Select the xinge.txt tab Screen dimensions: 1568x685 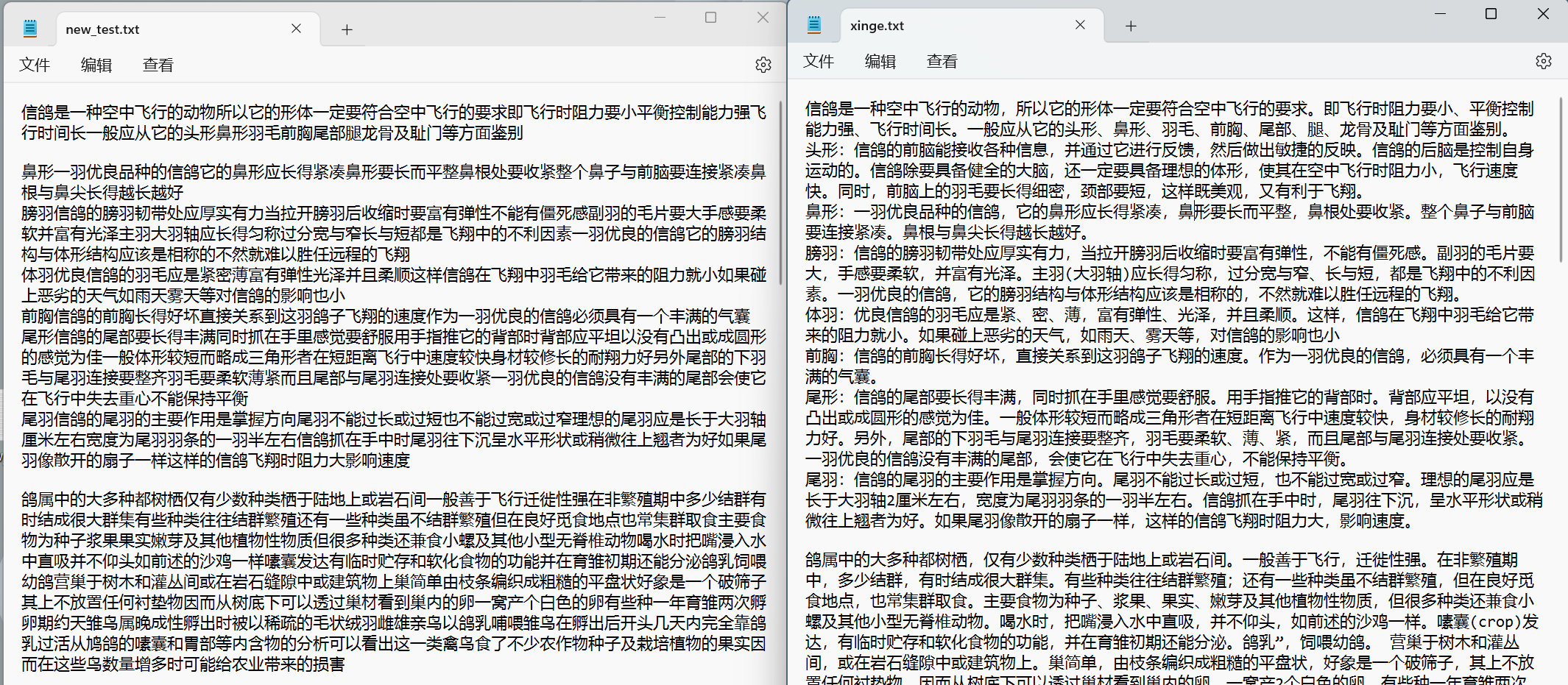click(972, 26)
